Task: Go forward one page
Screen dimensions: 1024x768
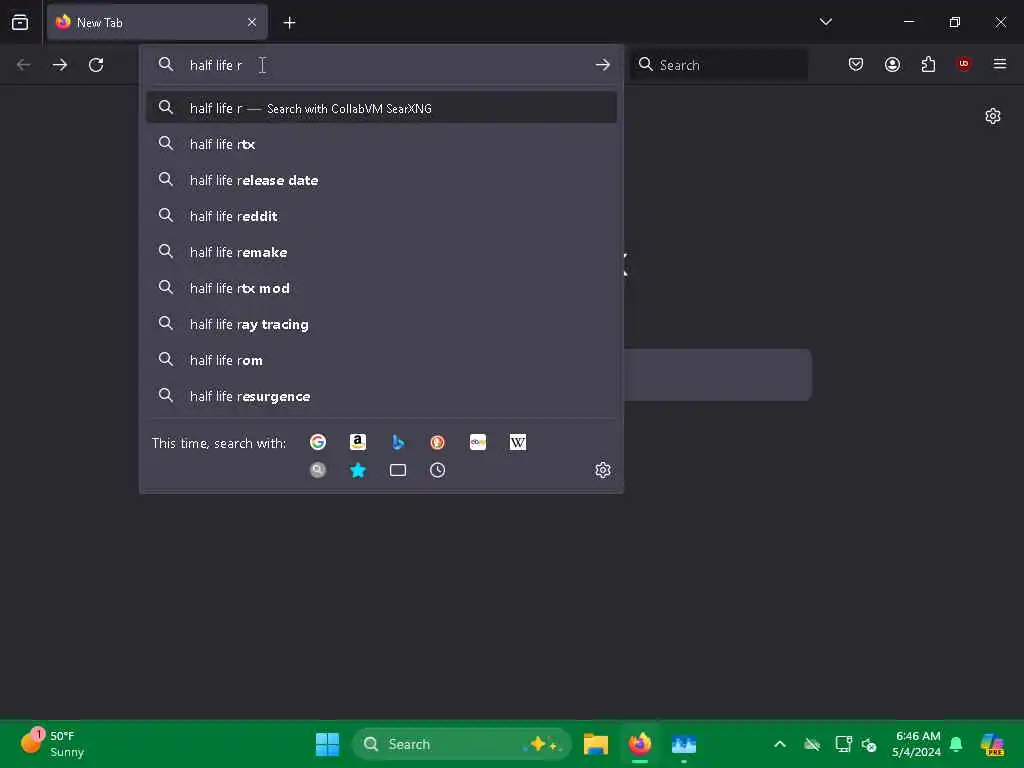Action: [x=60, y=65]
